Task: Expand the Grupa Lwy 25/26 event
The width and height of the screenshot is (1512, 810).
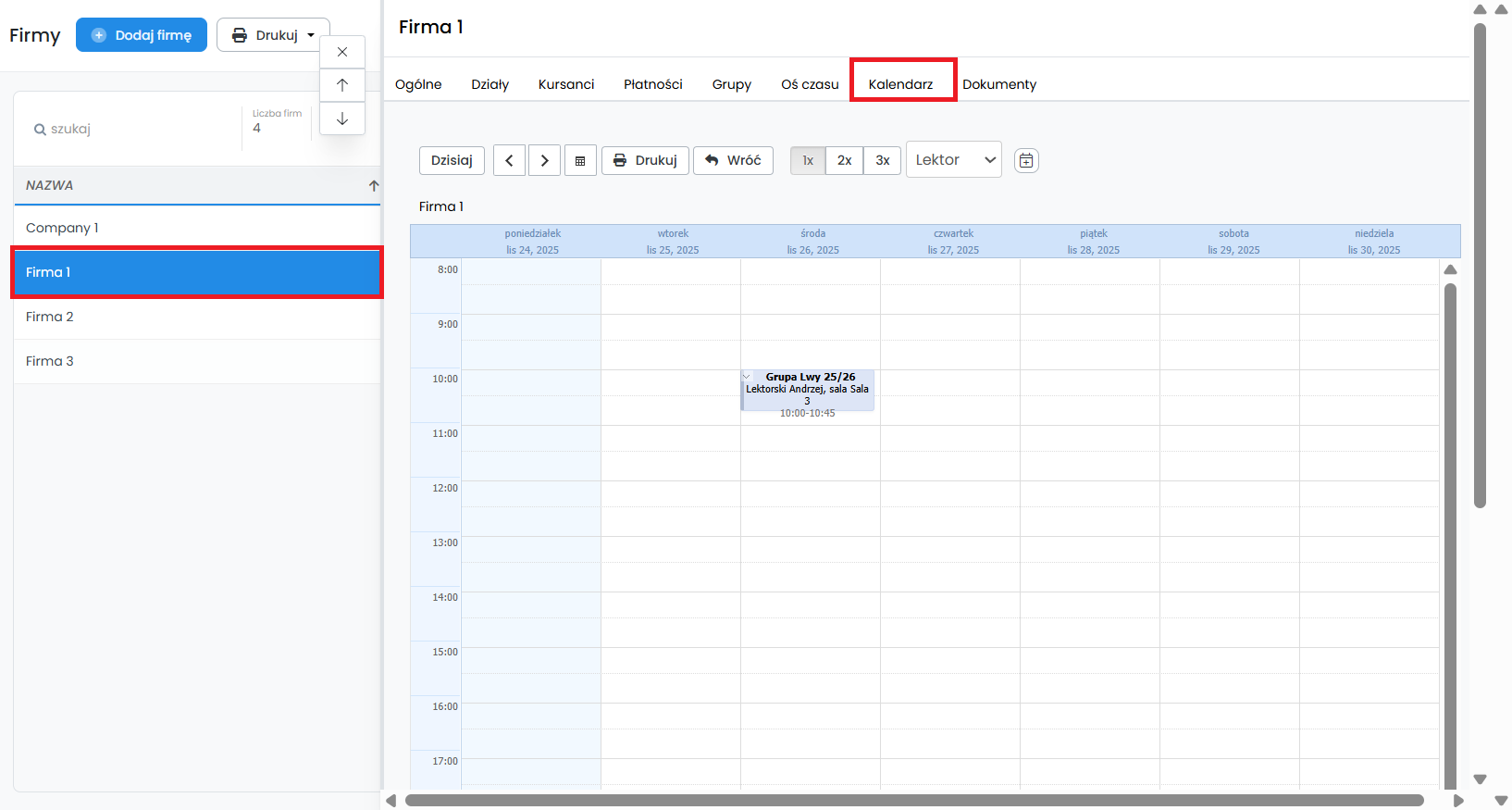Action: point(748,377)
